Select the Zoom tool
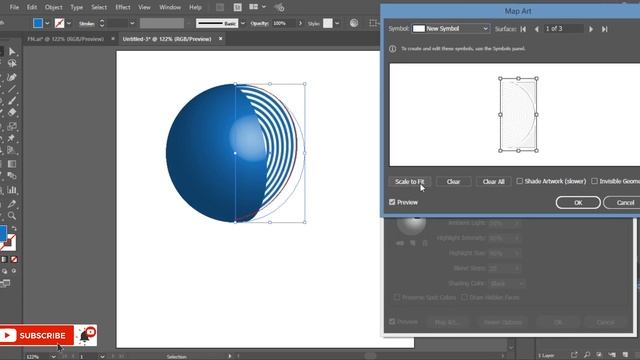The height and width of the screenshot is (360, 640). pos(12,215)
